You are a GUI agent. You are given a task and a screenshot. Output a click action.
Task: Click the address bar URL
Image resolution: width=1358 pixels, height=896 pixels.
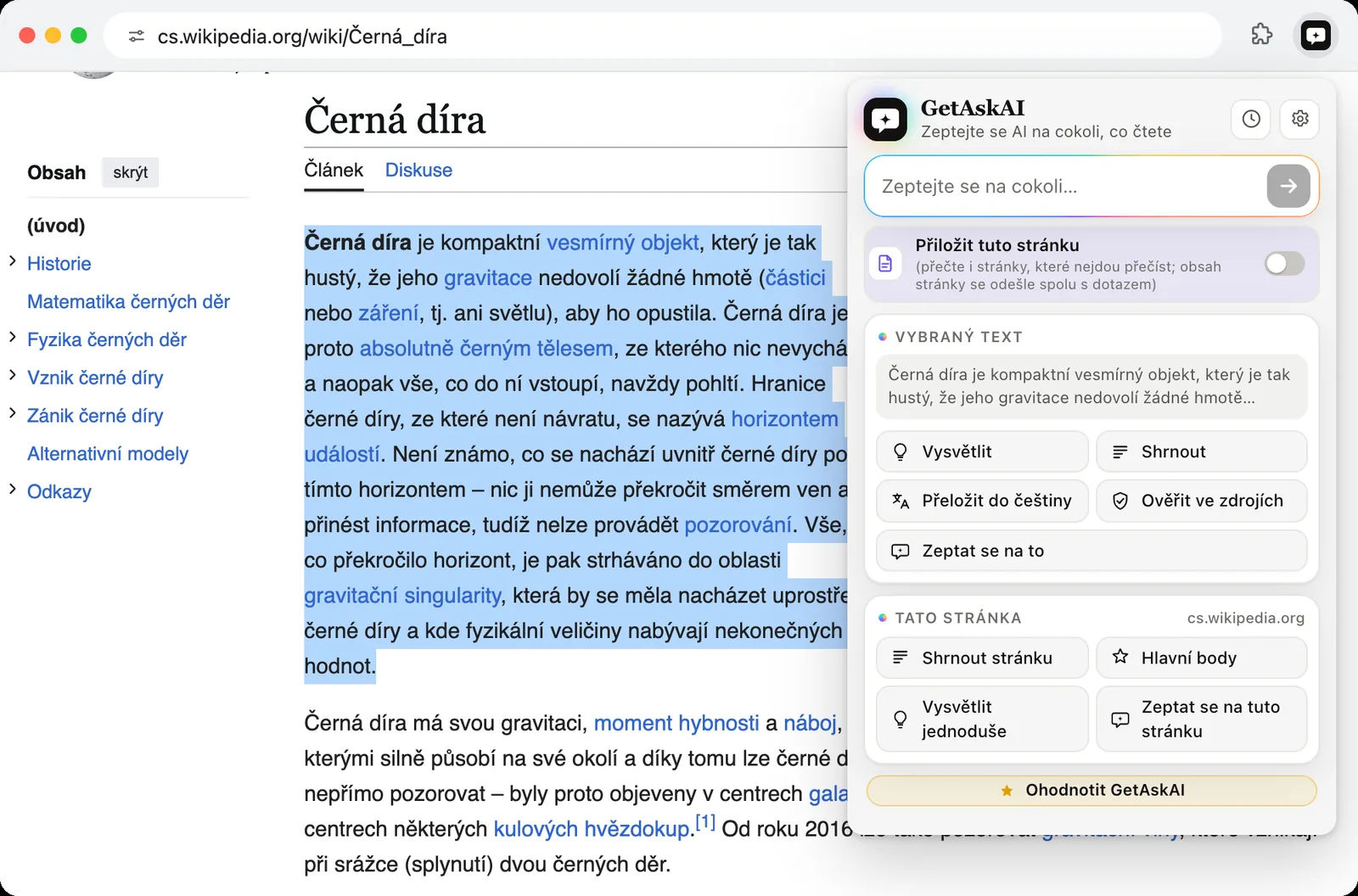coord(302,36)
